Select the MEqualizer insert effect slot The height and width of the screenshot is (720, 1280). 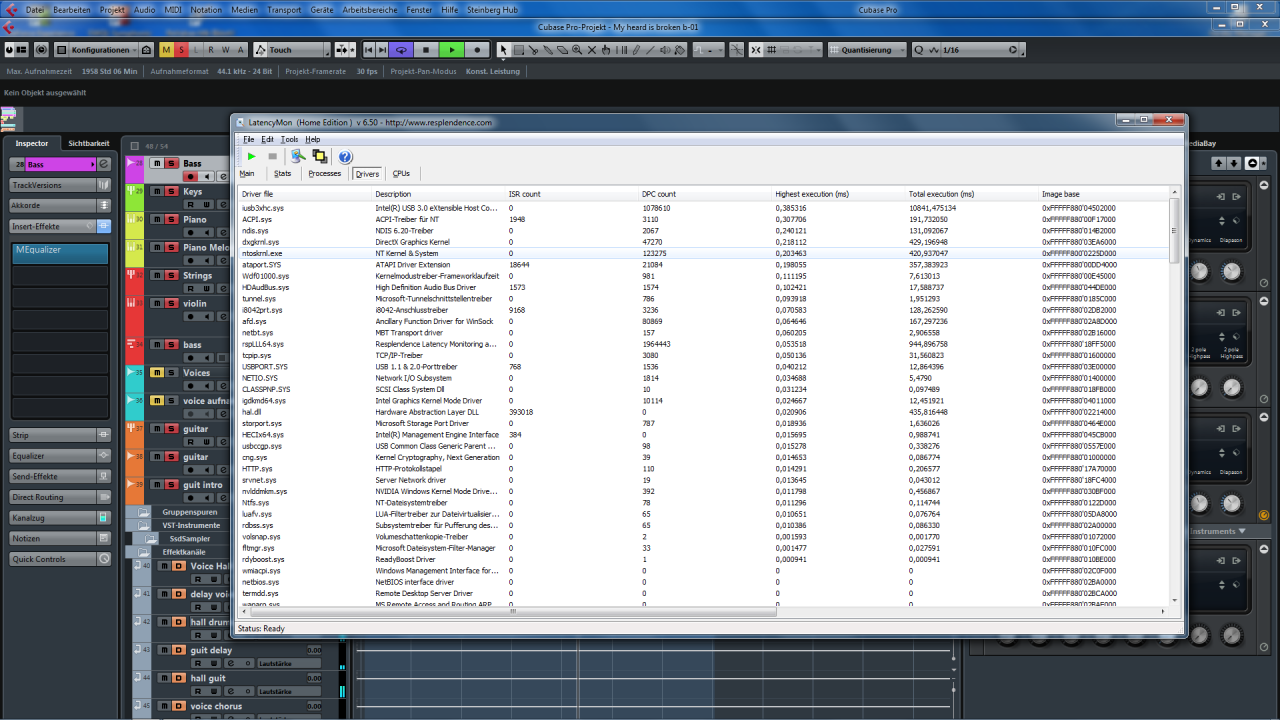click(x=60, y=252)
